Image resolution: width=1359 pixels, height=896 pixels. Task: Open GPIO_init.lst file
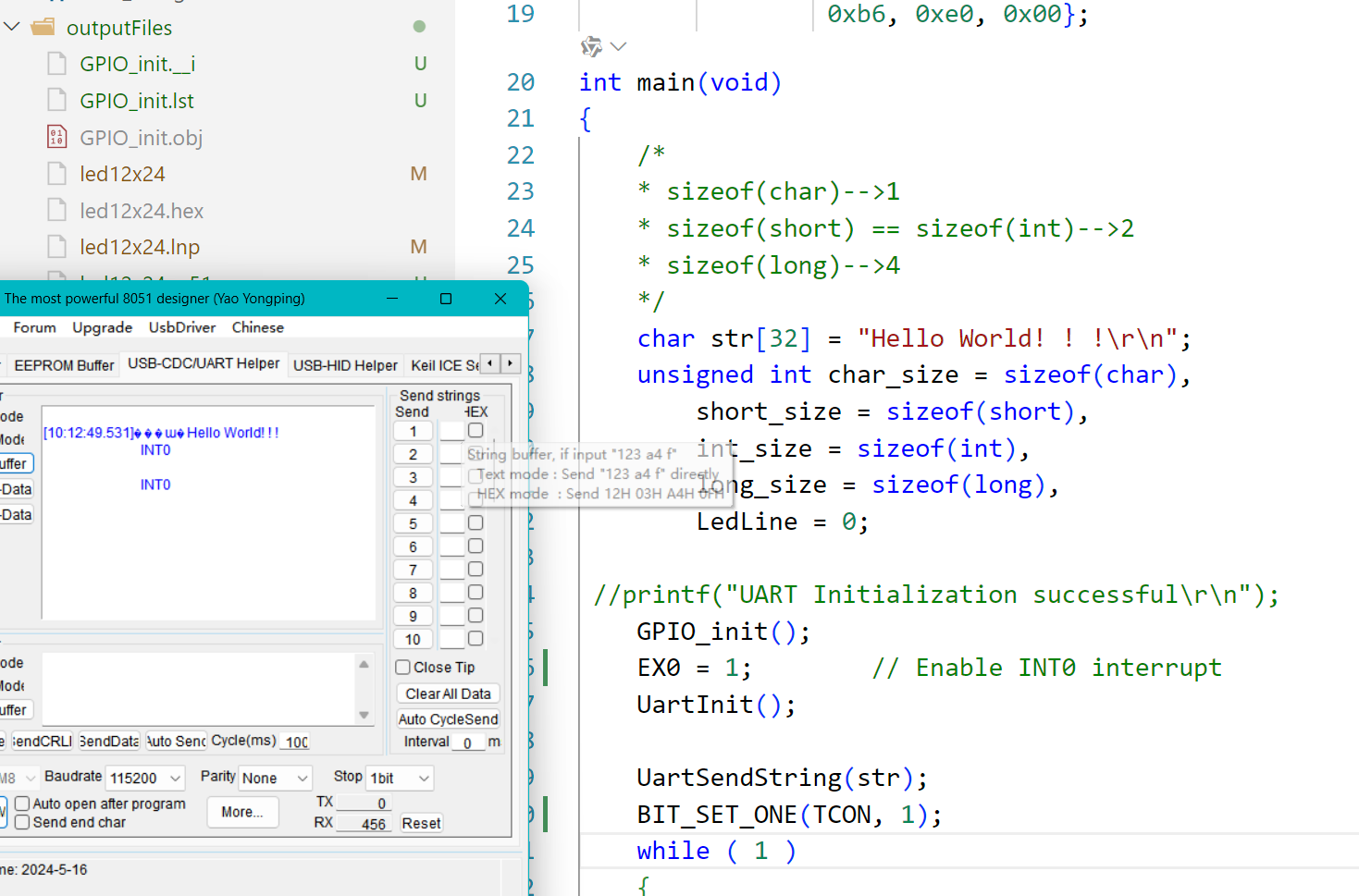point(137,101)
